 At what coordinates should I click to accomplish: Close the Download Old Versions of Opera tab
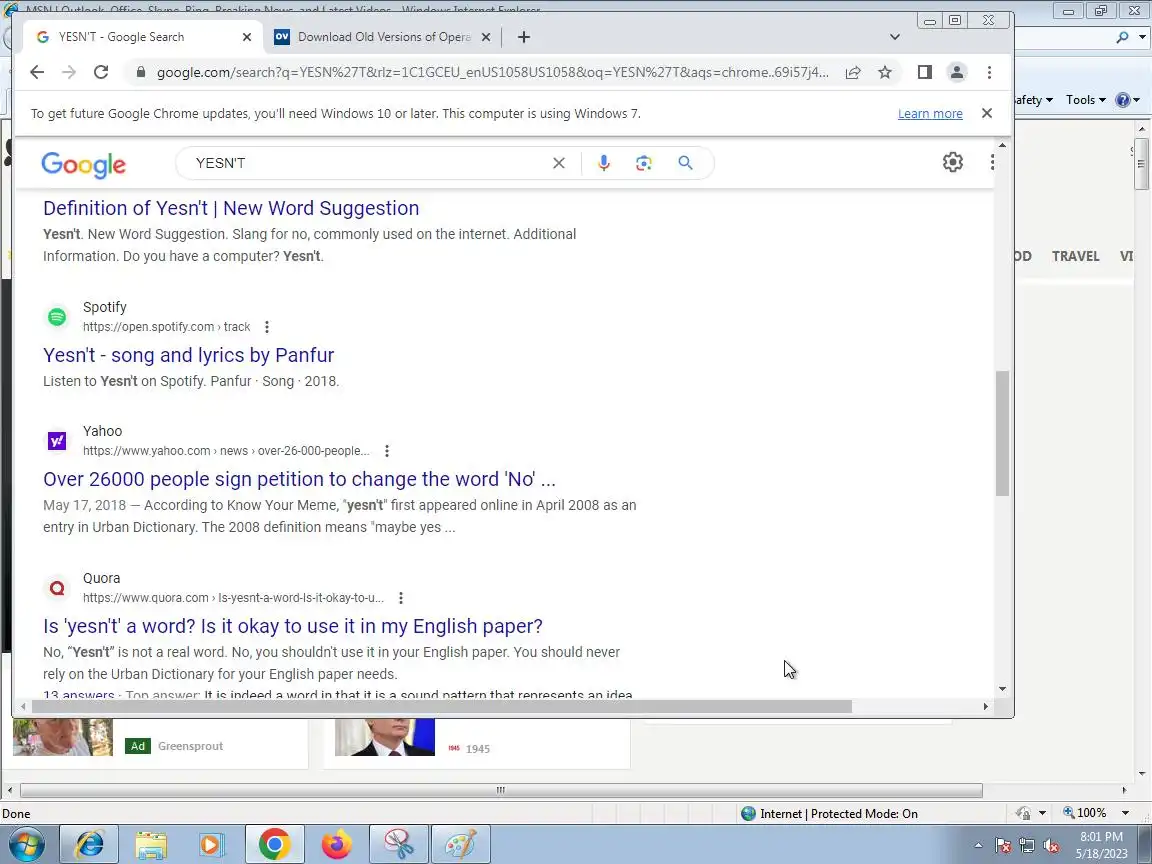pyautogui.click(x=486, y=37)
